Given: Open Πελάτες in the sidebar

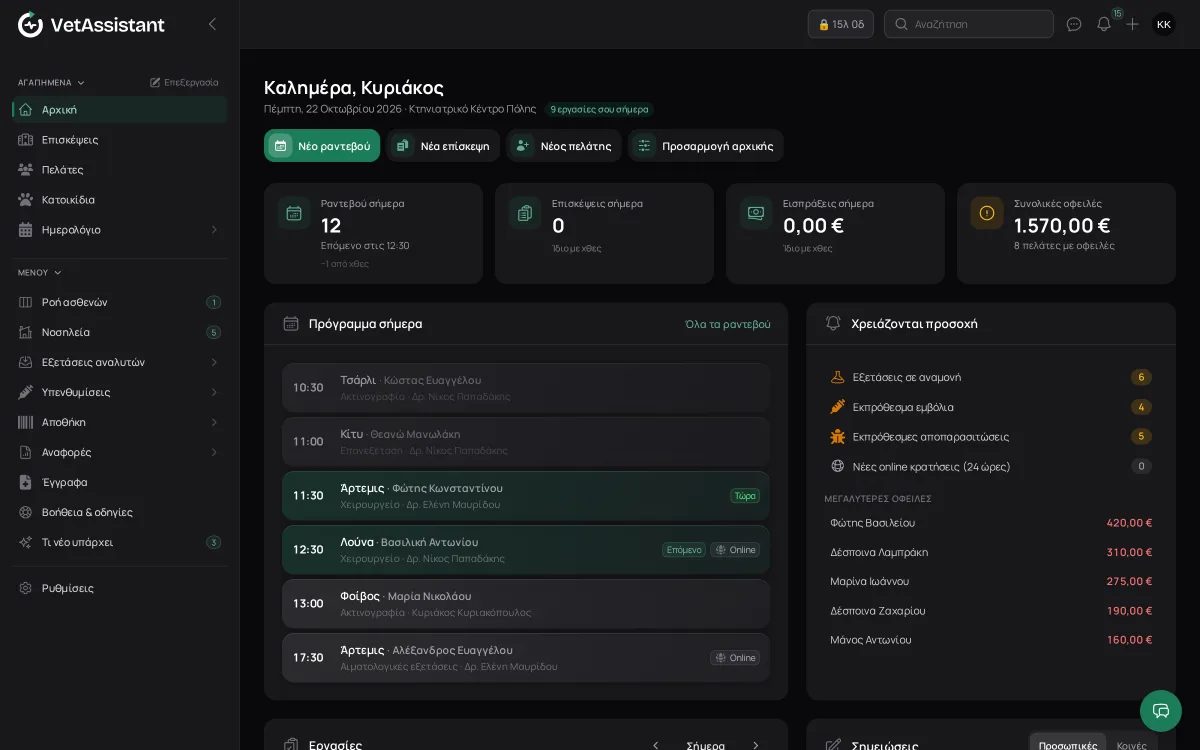Looking at the screenshot, I should pyautogui.click(x=119, y=170).
